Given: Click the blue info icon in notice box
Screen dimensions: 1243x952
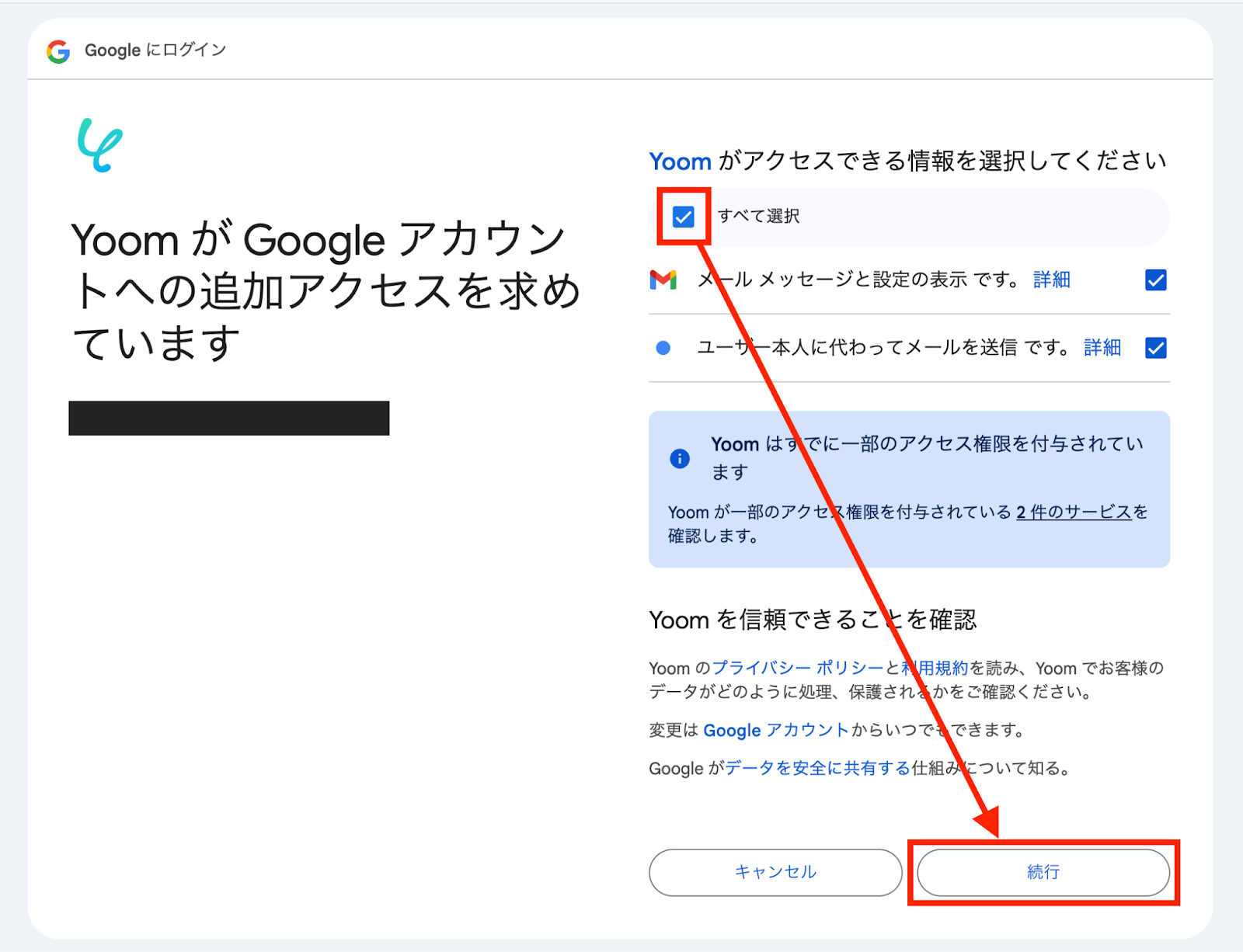Looking at the screenshot, I should tap(680, 458).
